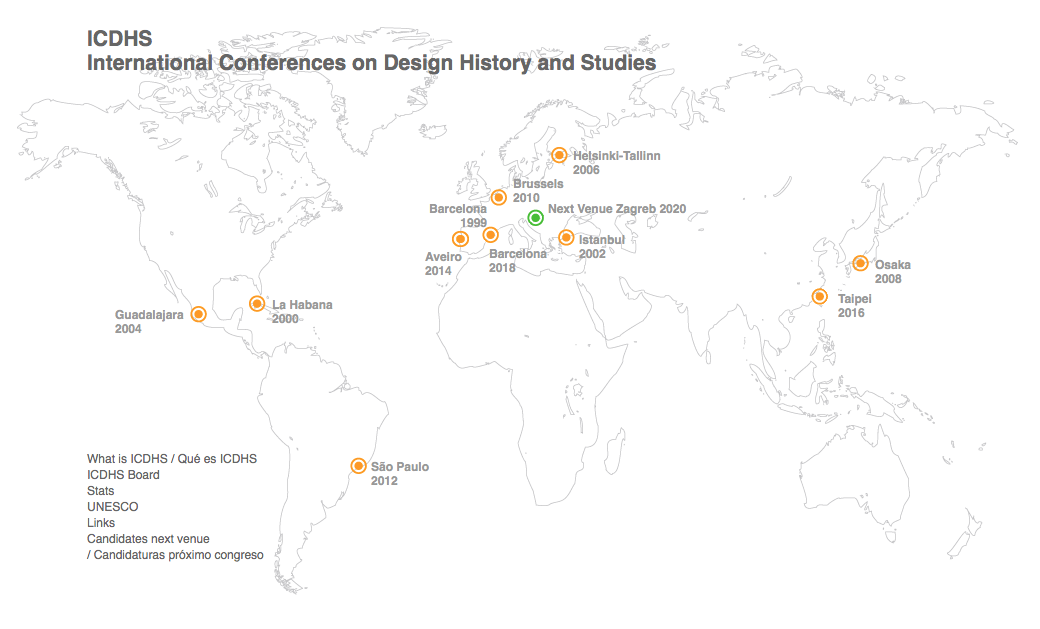Click the Brussels 2010 orange marker

pyautogui.click(x=498, y=197)
